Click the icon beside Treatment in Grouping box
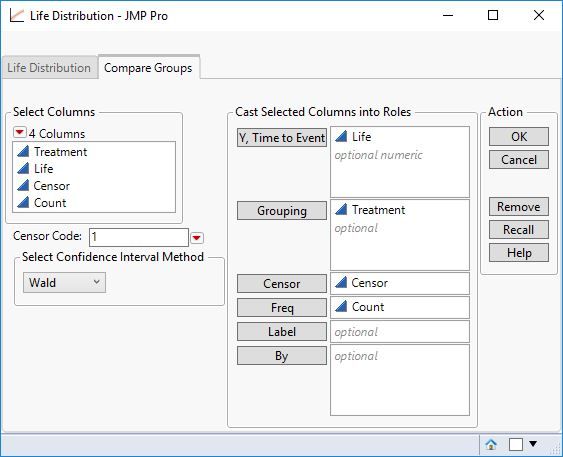563x457 pixels. [341, 209]
